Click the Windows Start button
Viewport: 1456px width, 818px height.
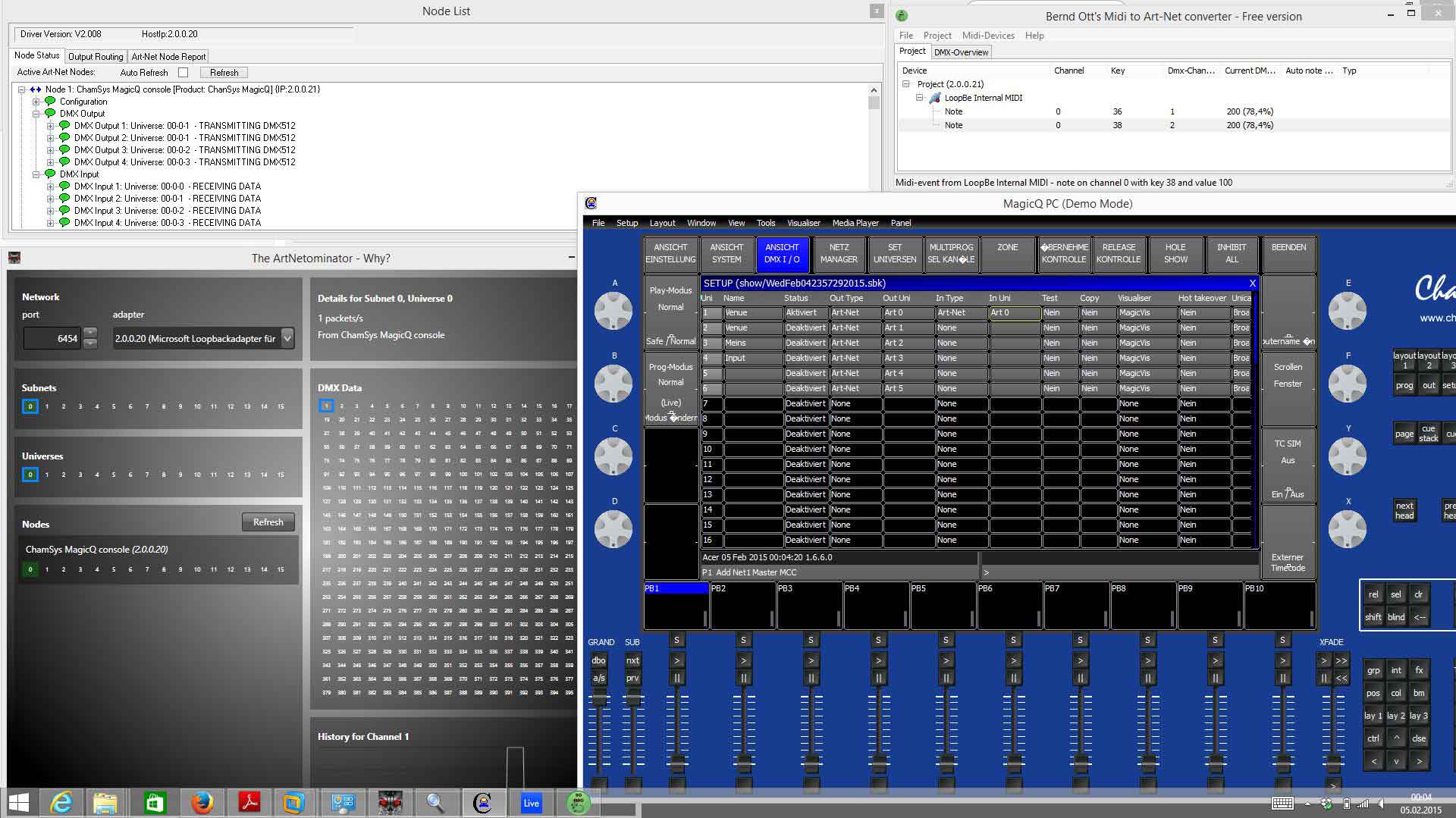[x=19, y=802]
